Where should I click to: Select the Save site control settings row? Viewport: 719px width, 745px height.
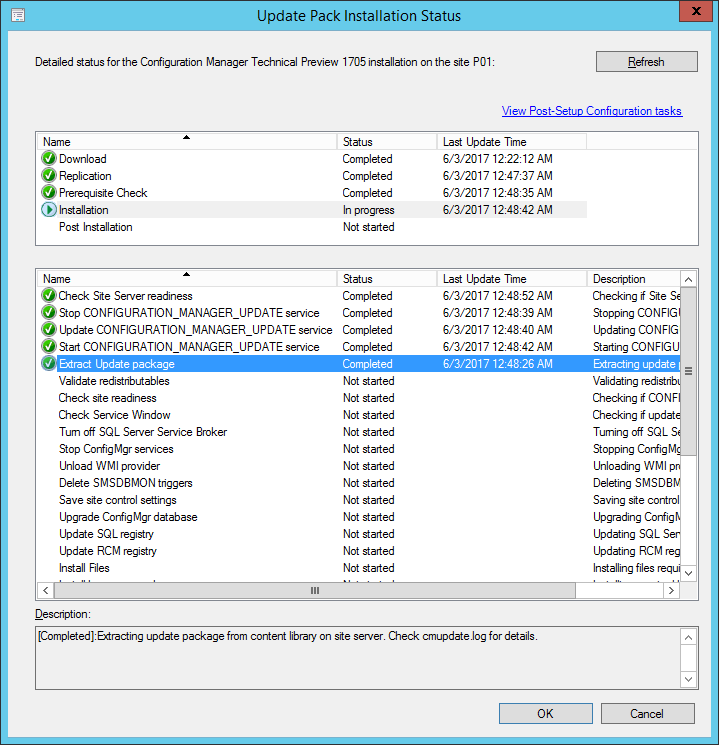click(359, 500)
